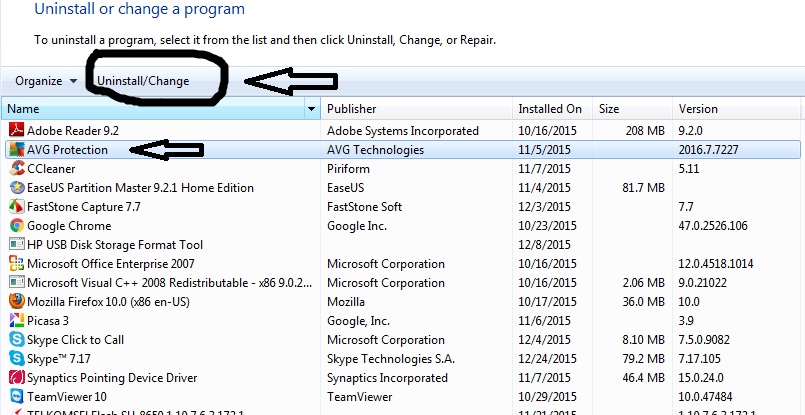Select the AVG Protection icon
This screenshot has height=415, width=805.
click(x=16, y=150)
